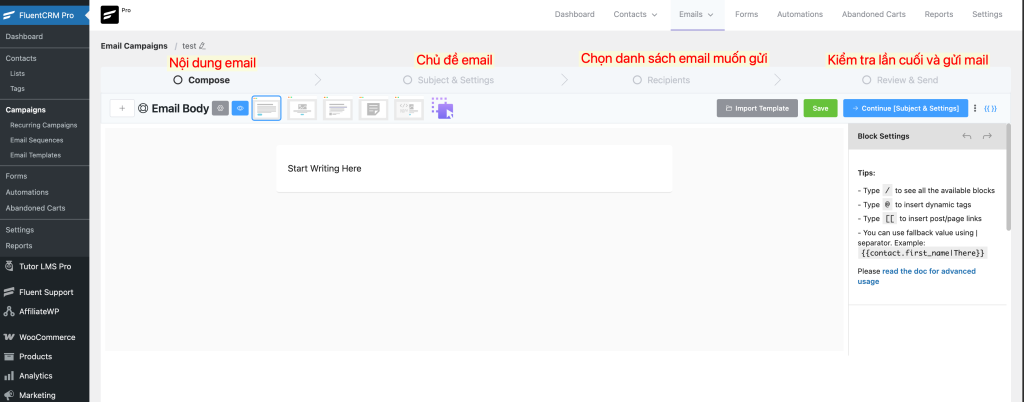1024x402 pixels.
Task: Expand the Contacts dropdown in top nav
Action: [636, 15]
